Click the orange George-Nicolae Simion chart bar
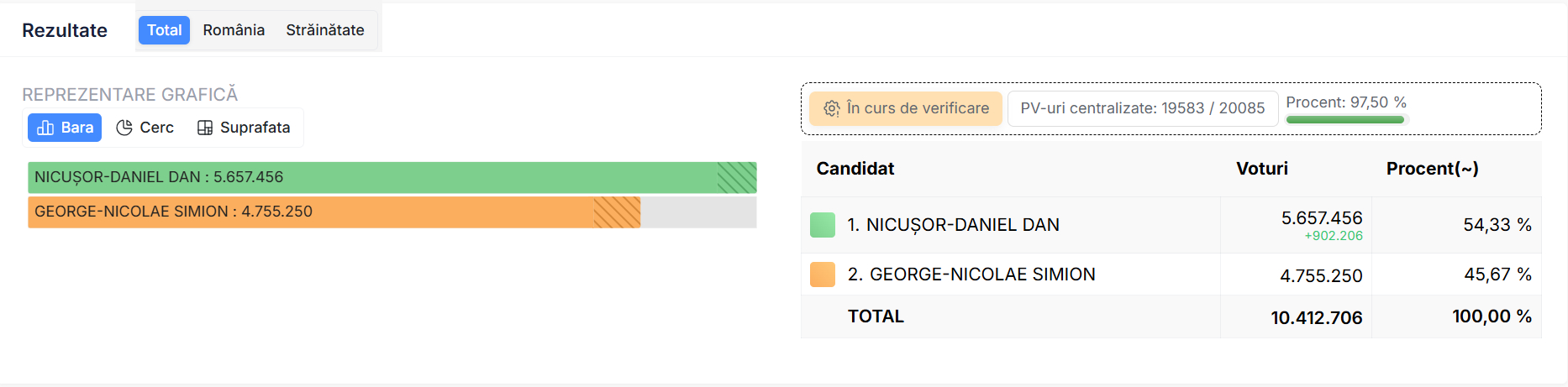 pyautogui.click(x=334, y=212)
